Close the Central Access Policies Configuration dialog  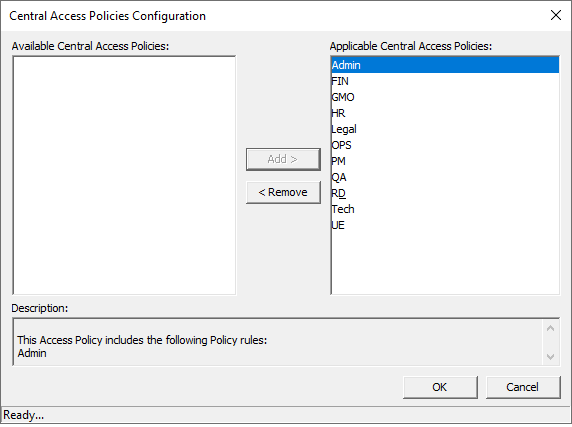(x=556, y=15)
